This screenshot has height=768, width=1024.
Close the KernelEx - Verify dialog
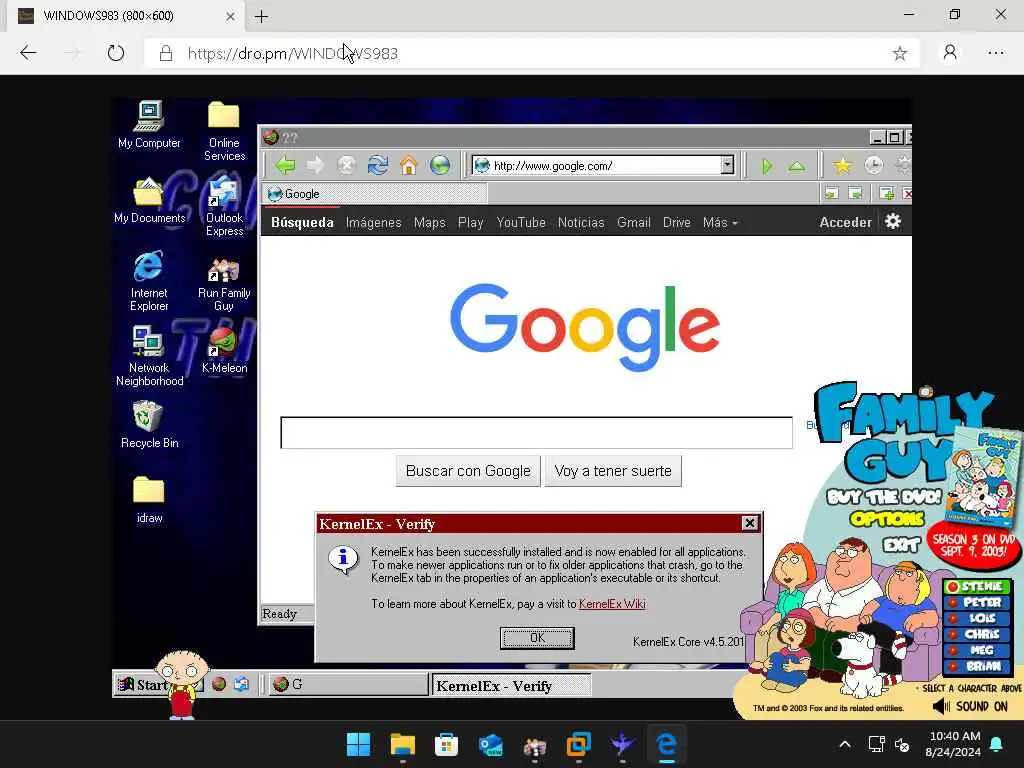pos(750,523)
